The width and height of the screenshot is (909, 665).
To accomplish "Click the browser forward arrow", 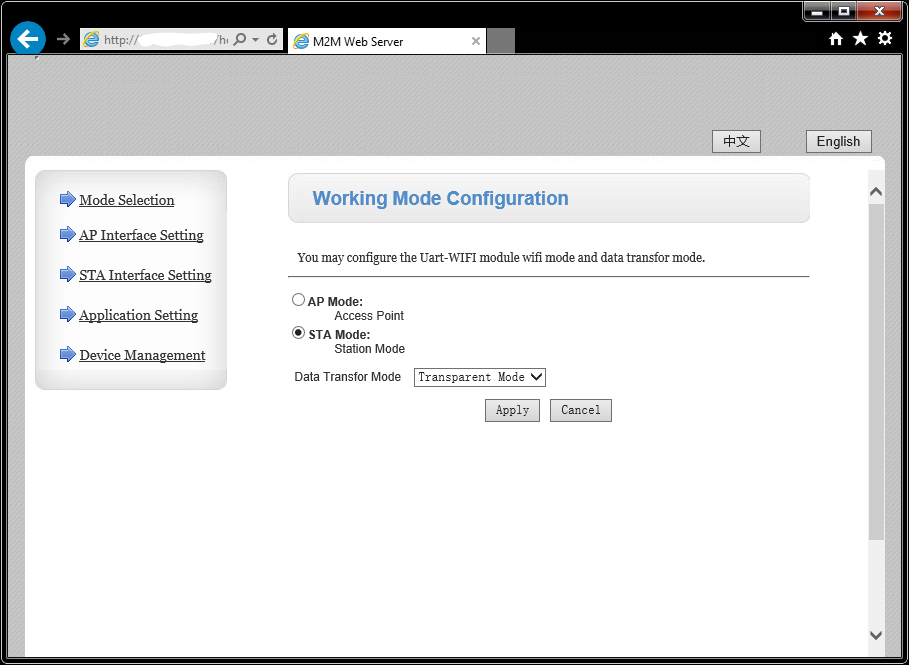I will [64, 40].
